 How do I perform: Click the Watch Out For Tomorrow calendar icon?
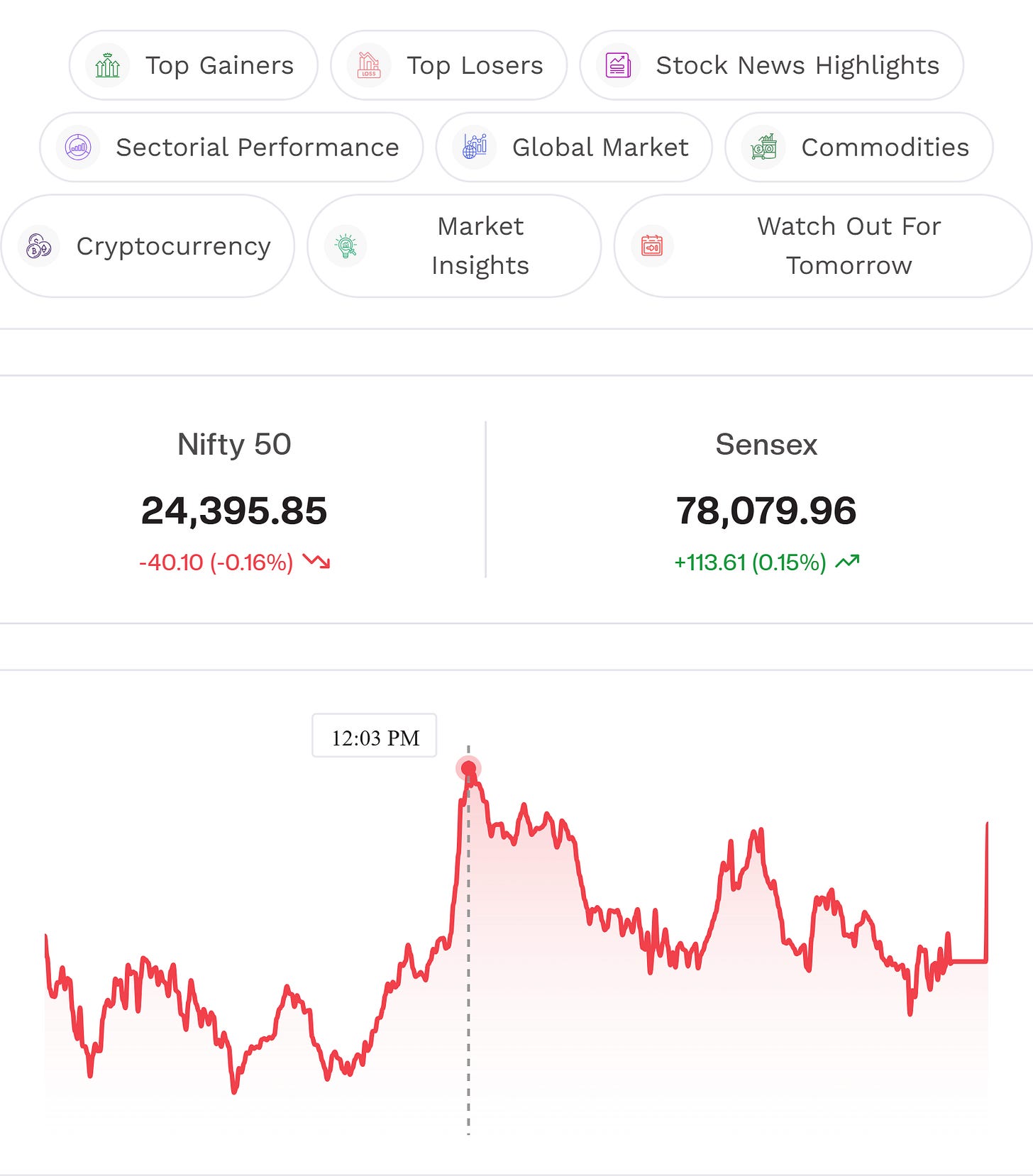point(652,246)
